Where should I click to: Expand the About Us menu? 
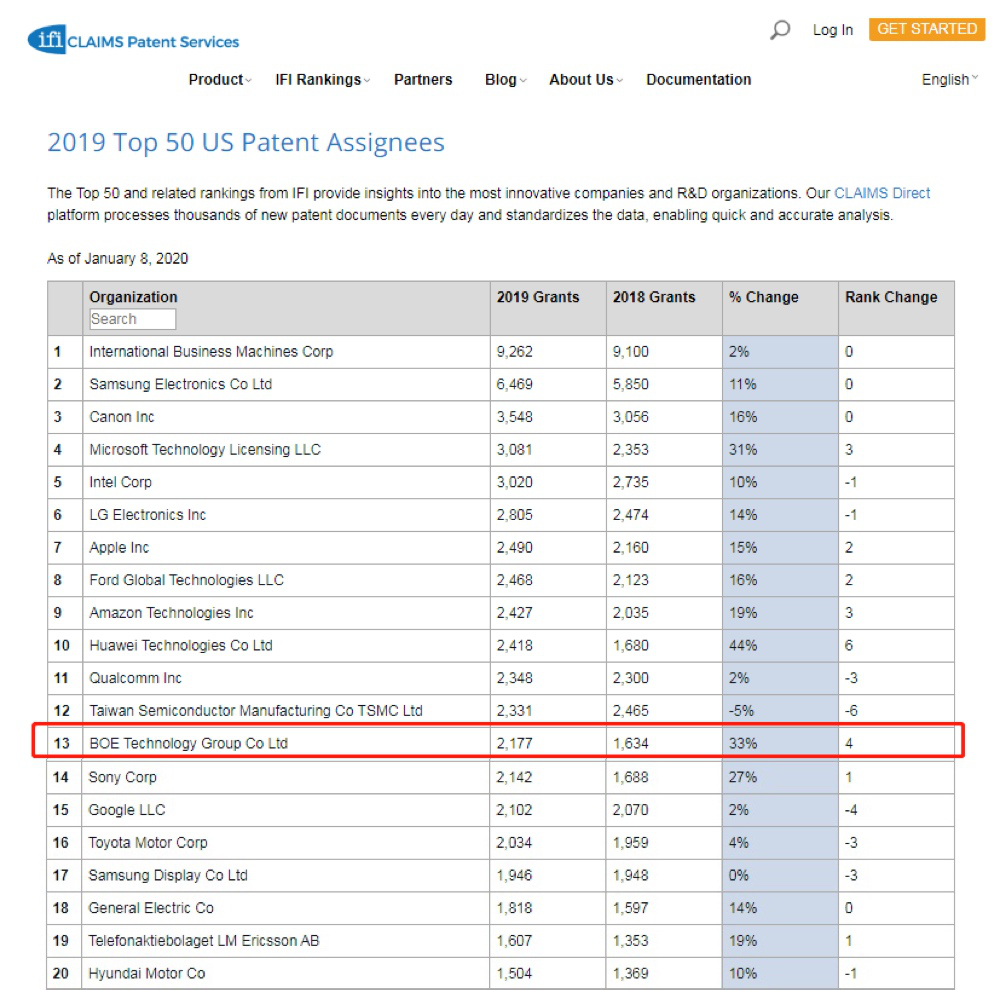pyautogui.click(x=585, y=80)
